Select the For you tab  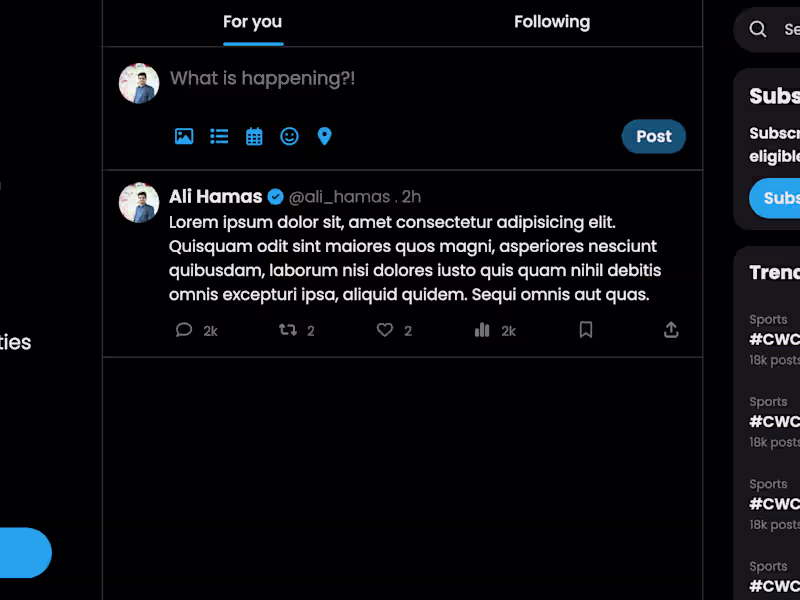252,21
